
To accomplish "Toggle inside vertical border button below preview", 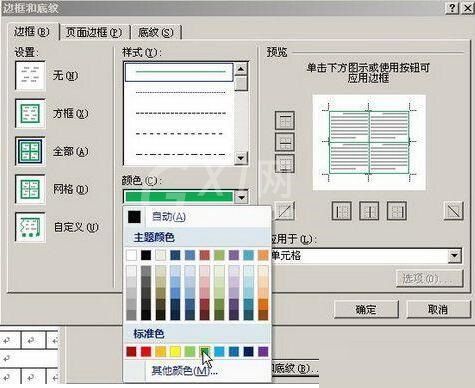I will coord(369,211).
